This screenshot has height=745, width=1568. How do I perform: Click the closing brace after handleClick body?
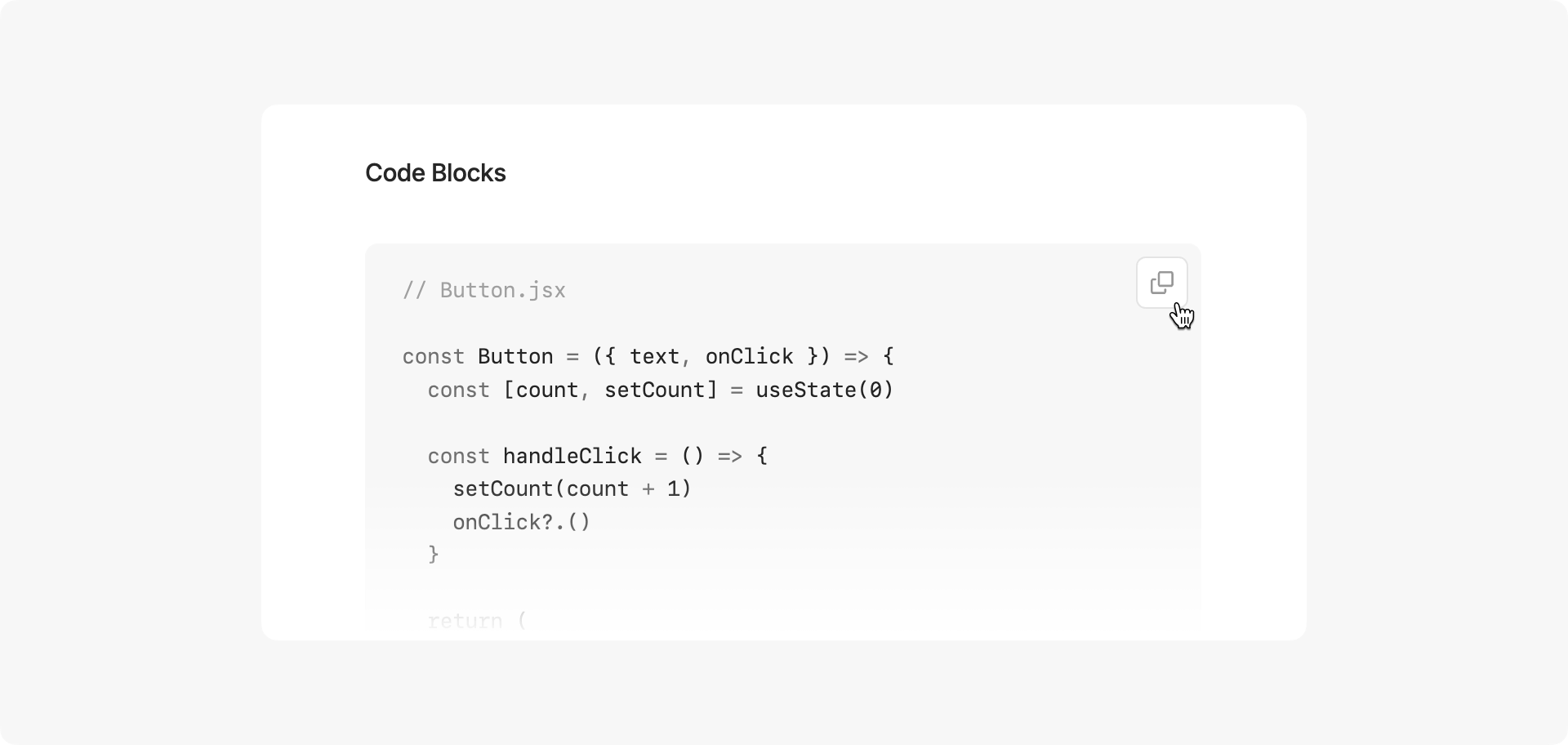click(x=434, y=554)
